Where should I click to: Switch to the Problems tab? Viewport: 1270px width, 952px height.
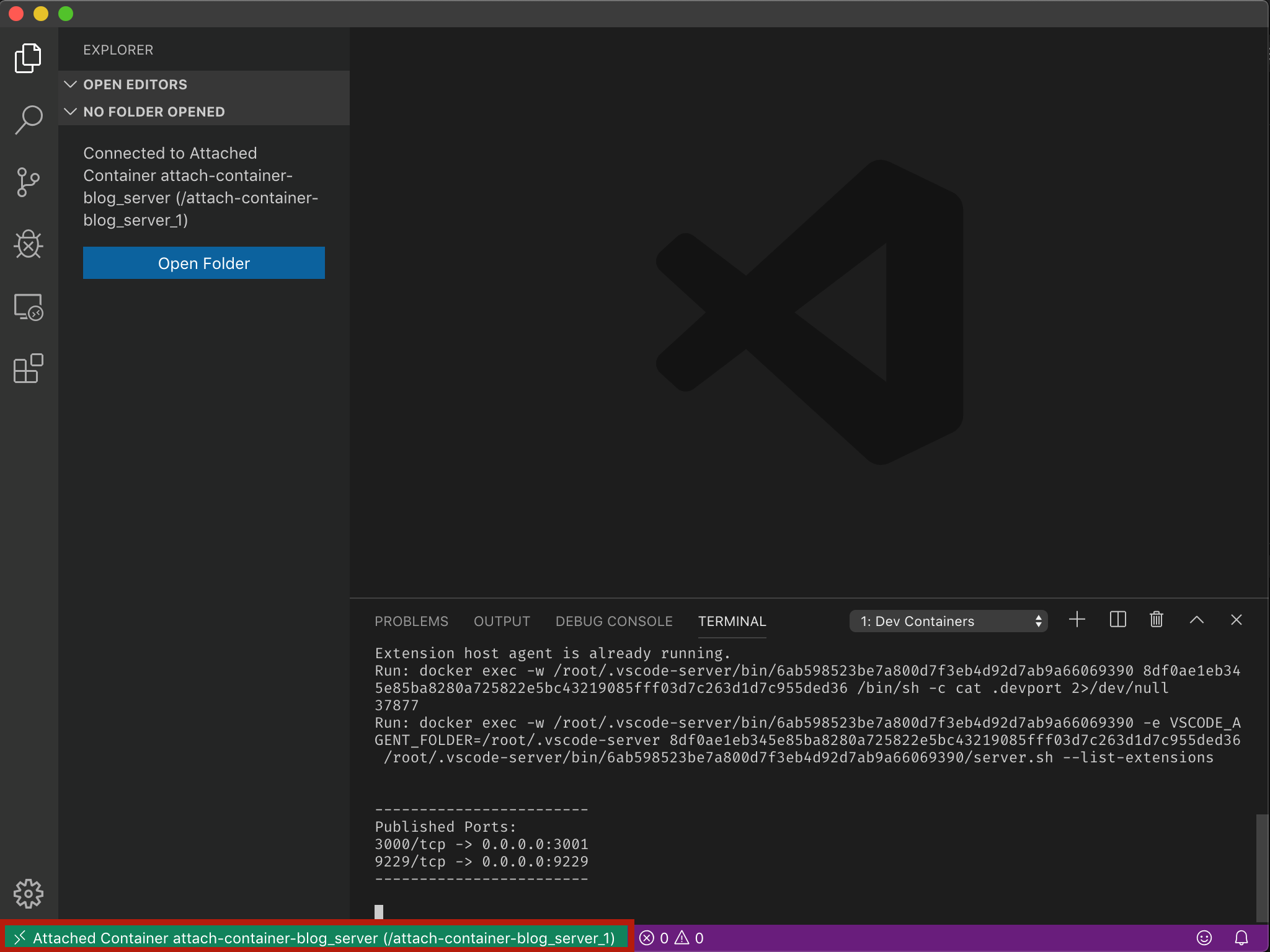(x=411, y=621)
